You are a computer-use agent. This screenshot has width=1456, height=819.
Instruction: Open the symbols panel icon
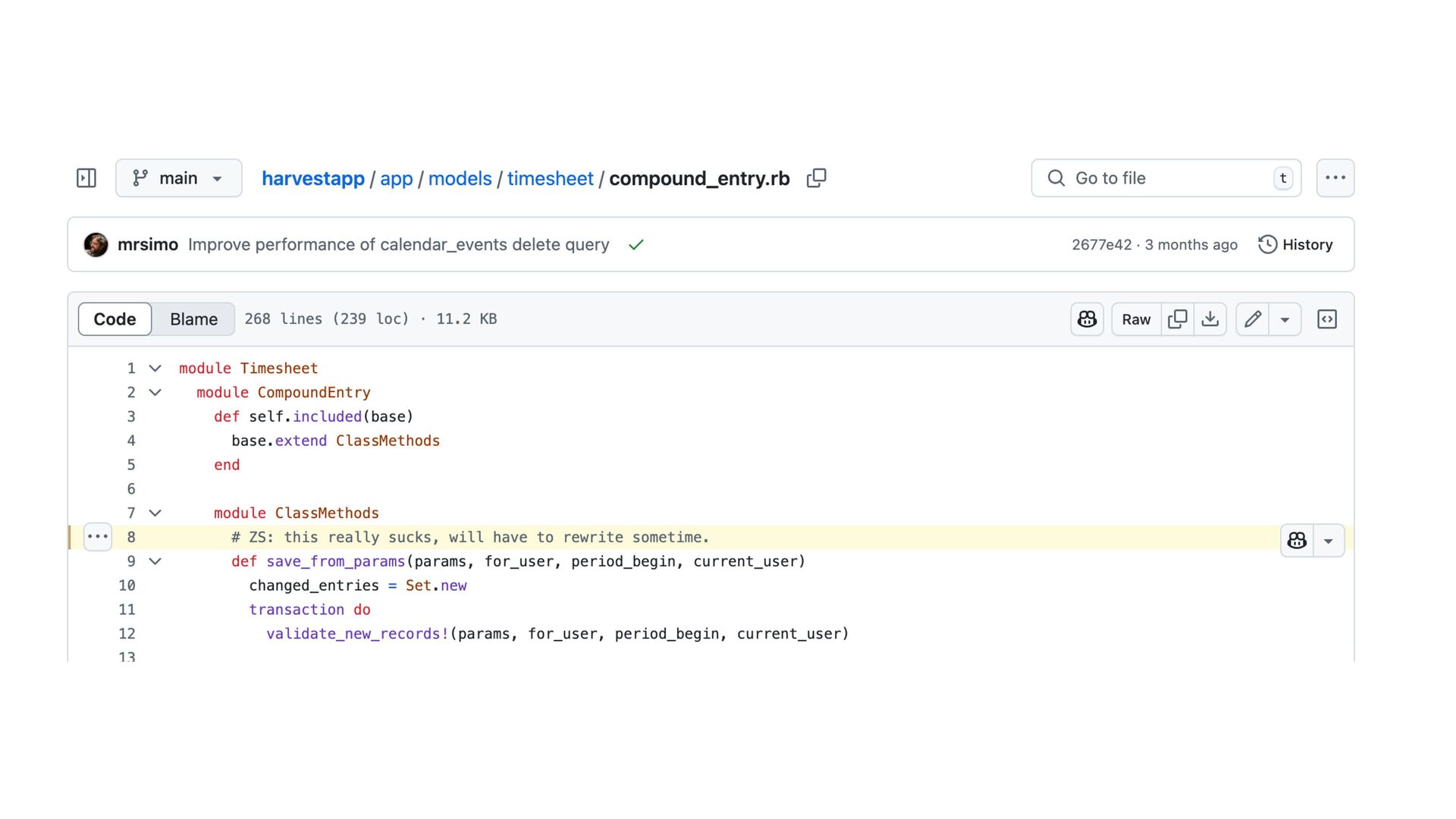coord(1327,319)
